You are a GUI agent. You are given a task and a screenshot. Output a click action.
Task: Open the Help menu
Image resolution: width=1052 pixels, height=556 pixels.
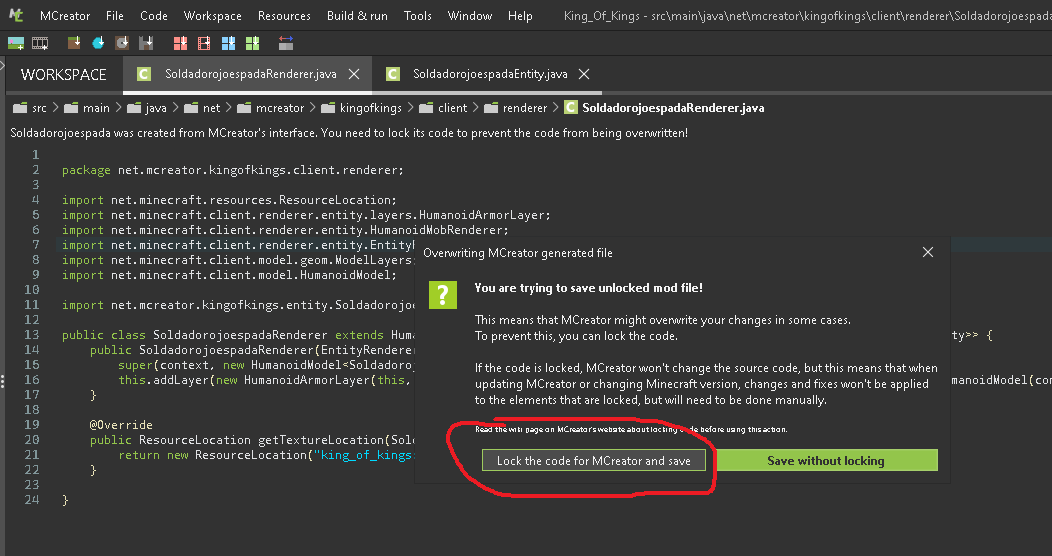coord(520,15)
